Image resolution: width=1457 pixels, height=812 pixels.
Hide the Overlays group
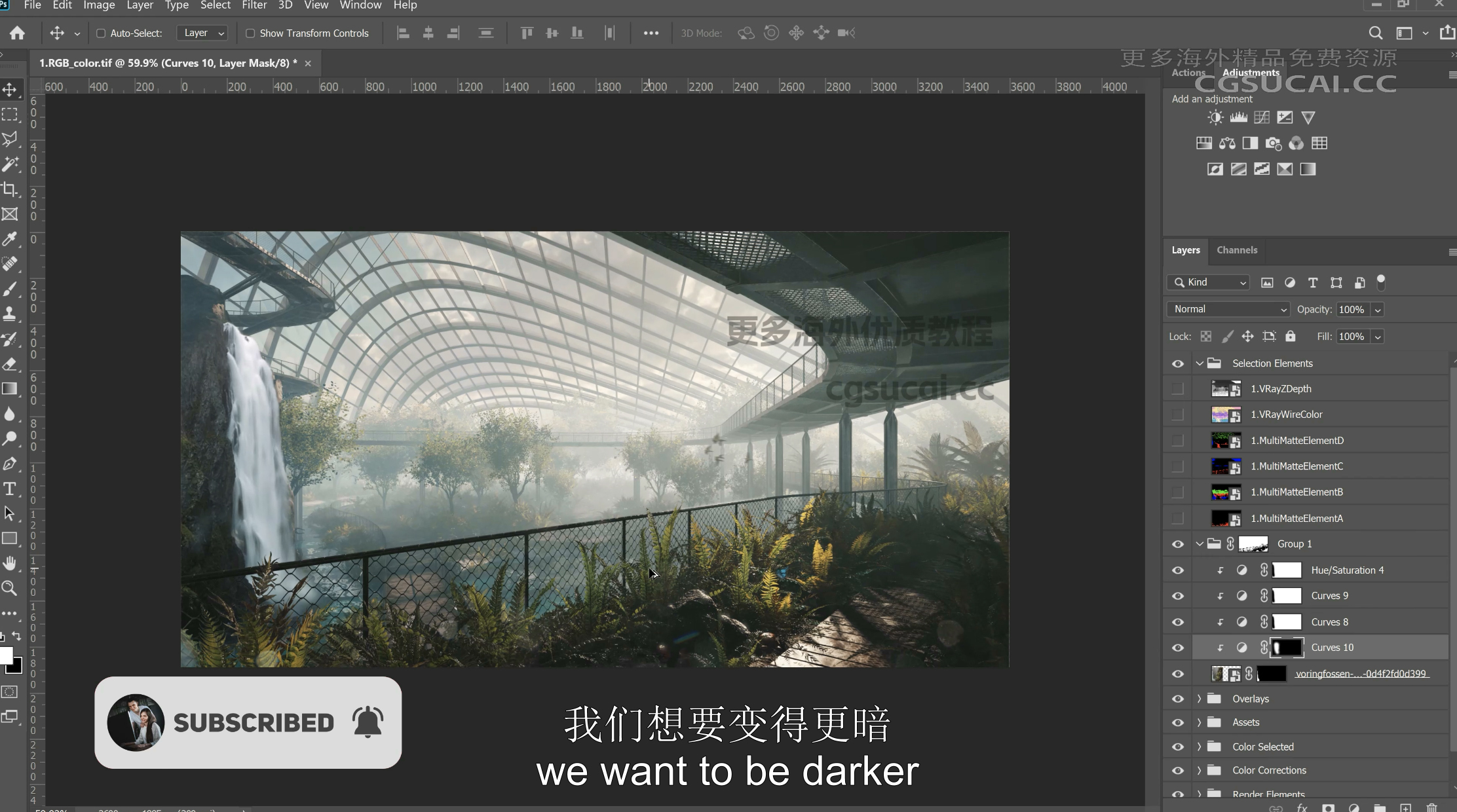click(x=1178, y=699)
